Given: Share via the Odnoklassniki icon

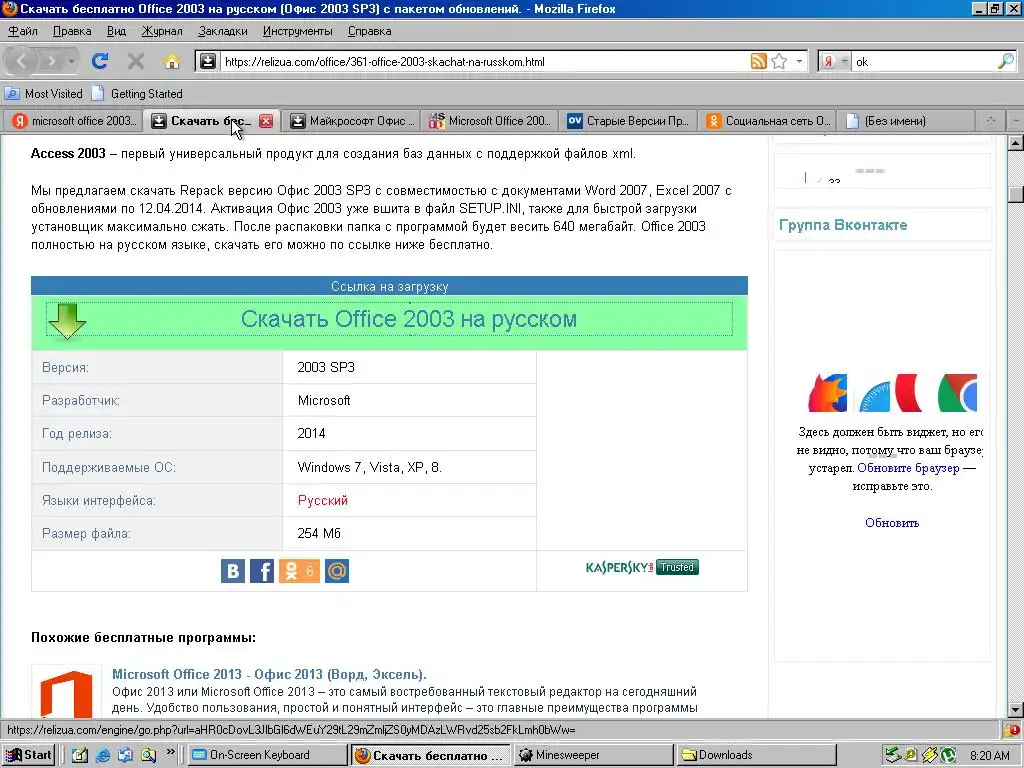Looking at the screenshot, I should (x=299, y=571).
